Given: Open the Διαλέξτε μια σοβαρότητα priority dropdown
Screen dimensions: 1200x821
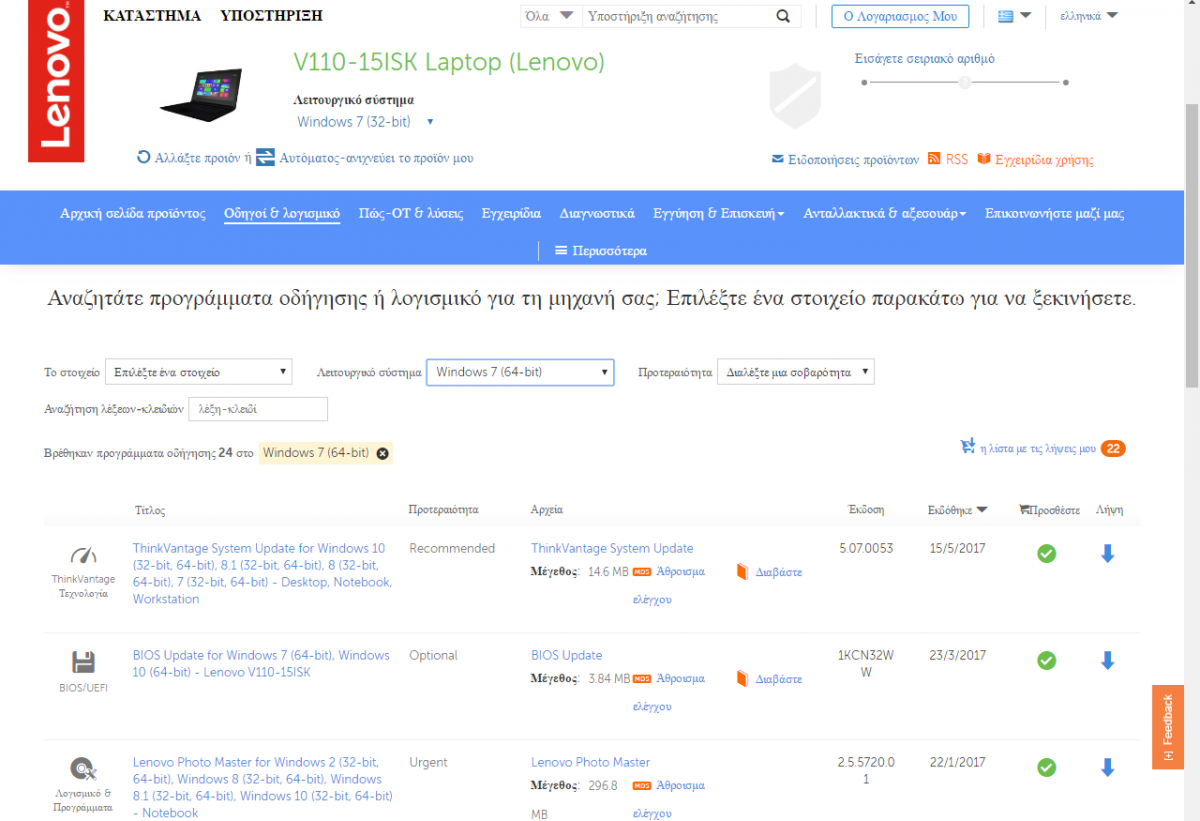Looking at the screenshot, I should point(795,372).
